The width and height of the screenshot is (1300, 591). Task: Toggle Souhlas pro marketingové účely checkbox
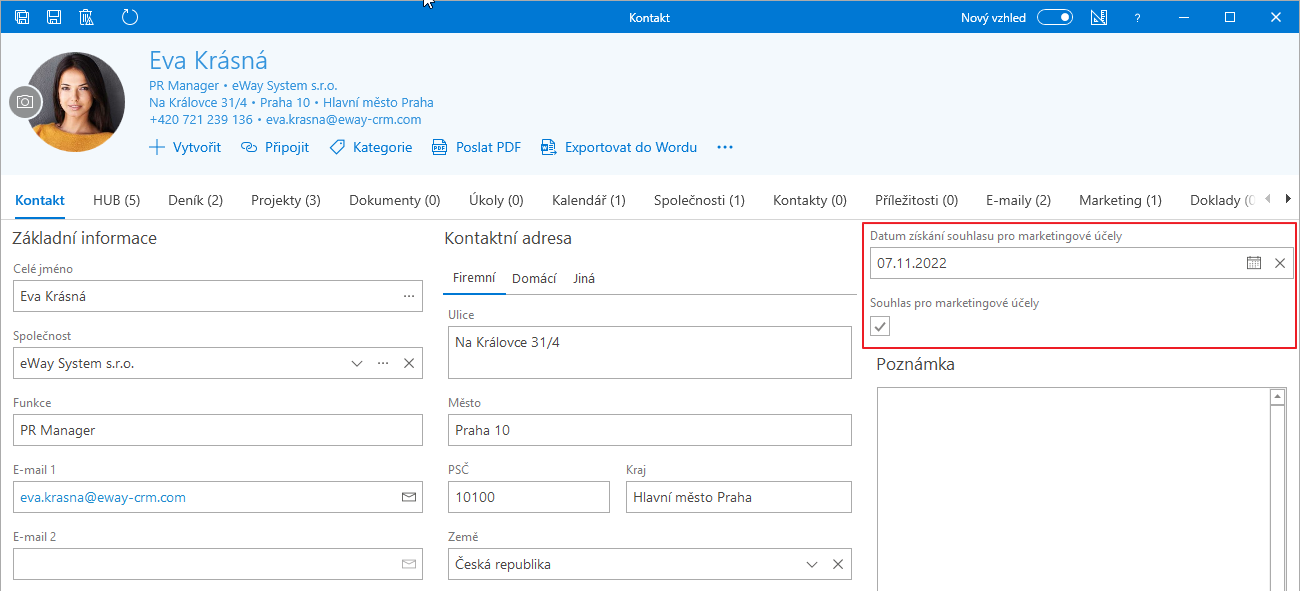click(880, 326)
